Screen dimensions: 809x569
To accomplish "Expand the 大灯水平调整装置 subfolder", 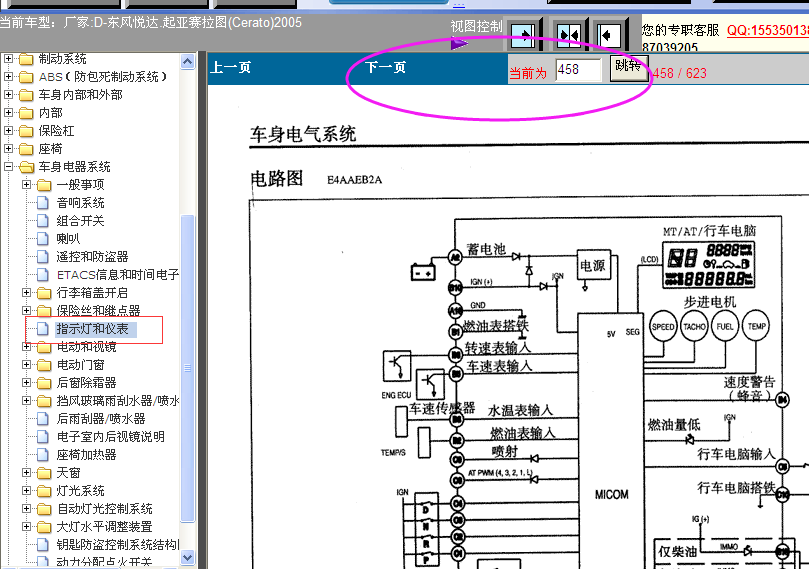I will pos(26,527).
